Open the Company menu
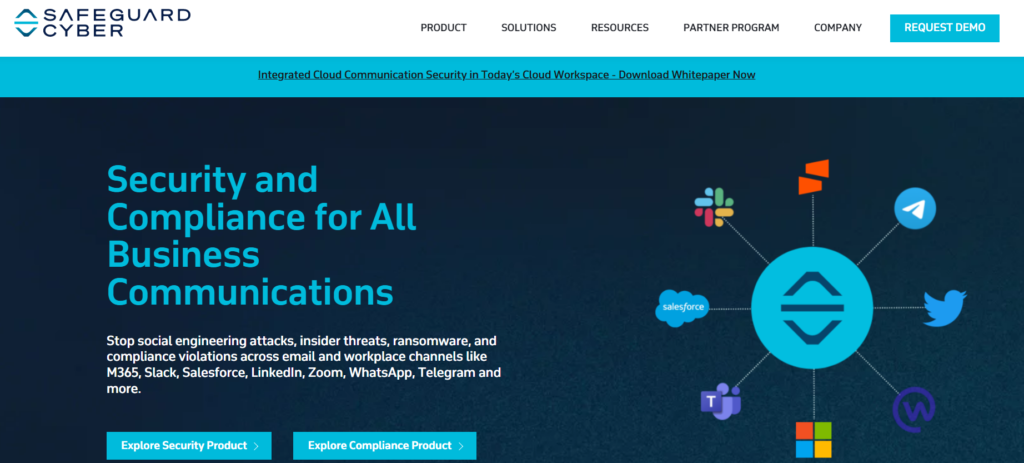The image size is (1024, 463). coord(837,28)
